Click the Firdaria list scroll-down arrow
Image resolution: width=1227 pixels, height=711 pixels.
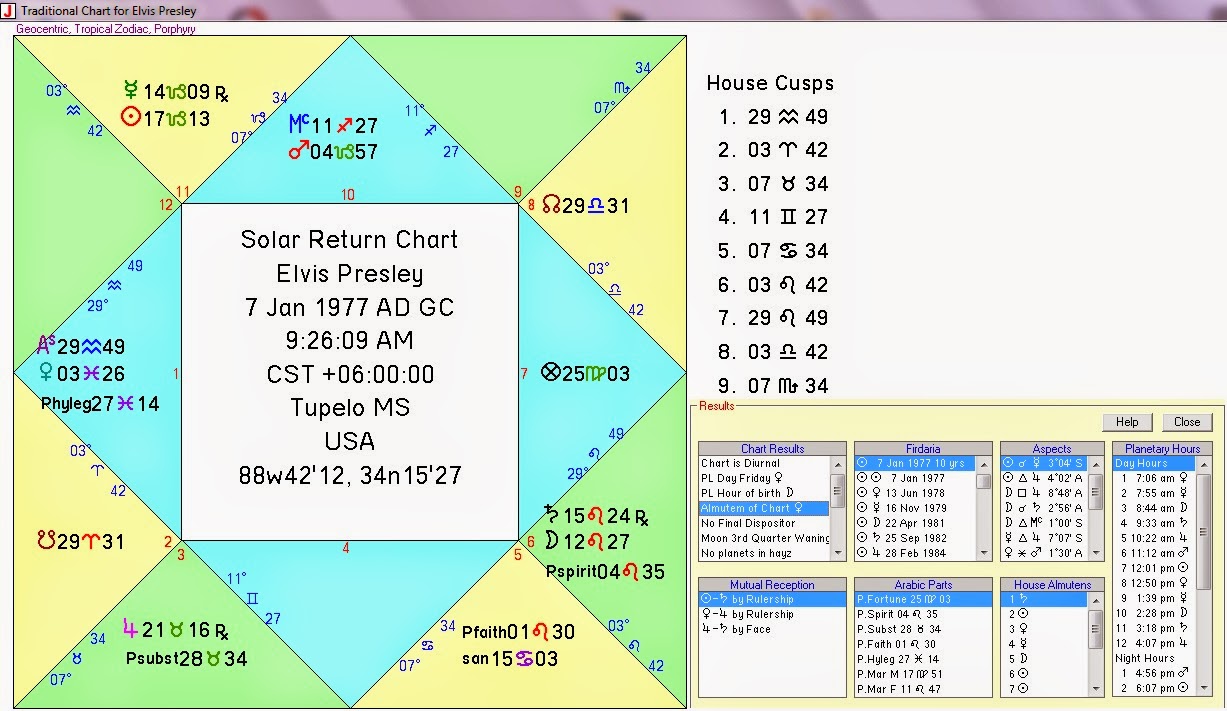pos(984,552)
